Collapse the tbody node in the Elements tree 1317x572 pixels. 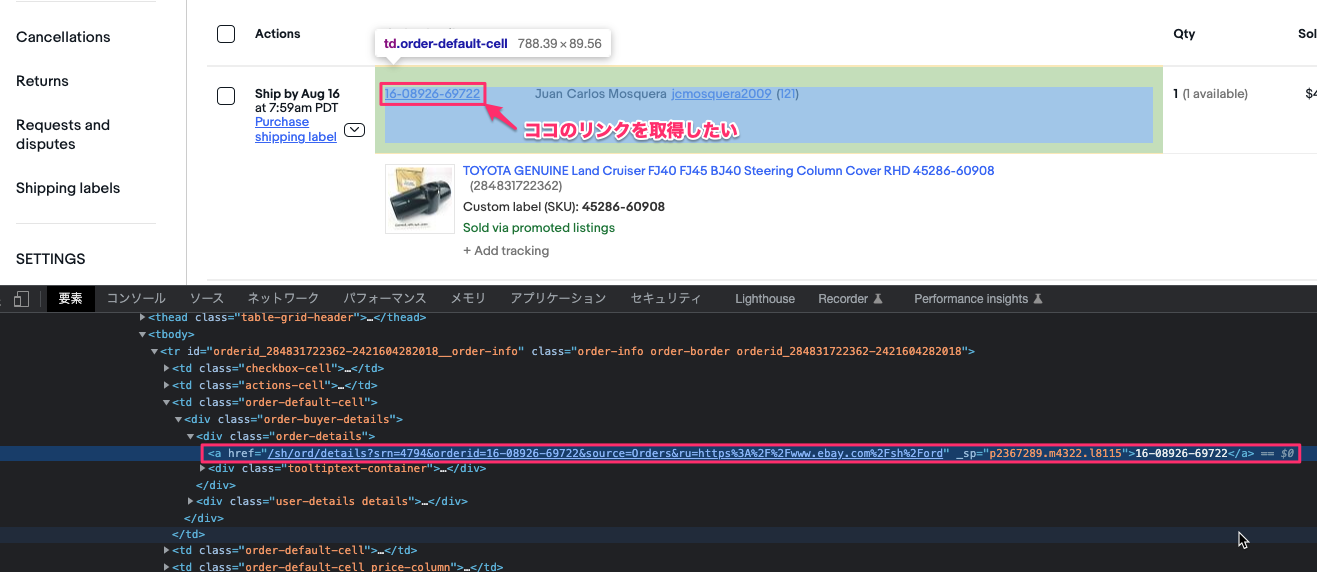(143, 334)
